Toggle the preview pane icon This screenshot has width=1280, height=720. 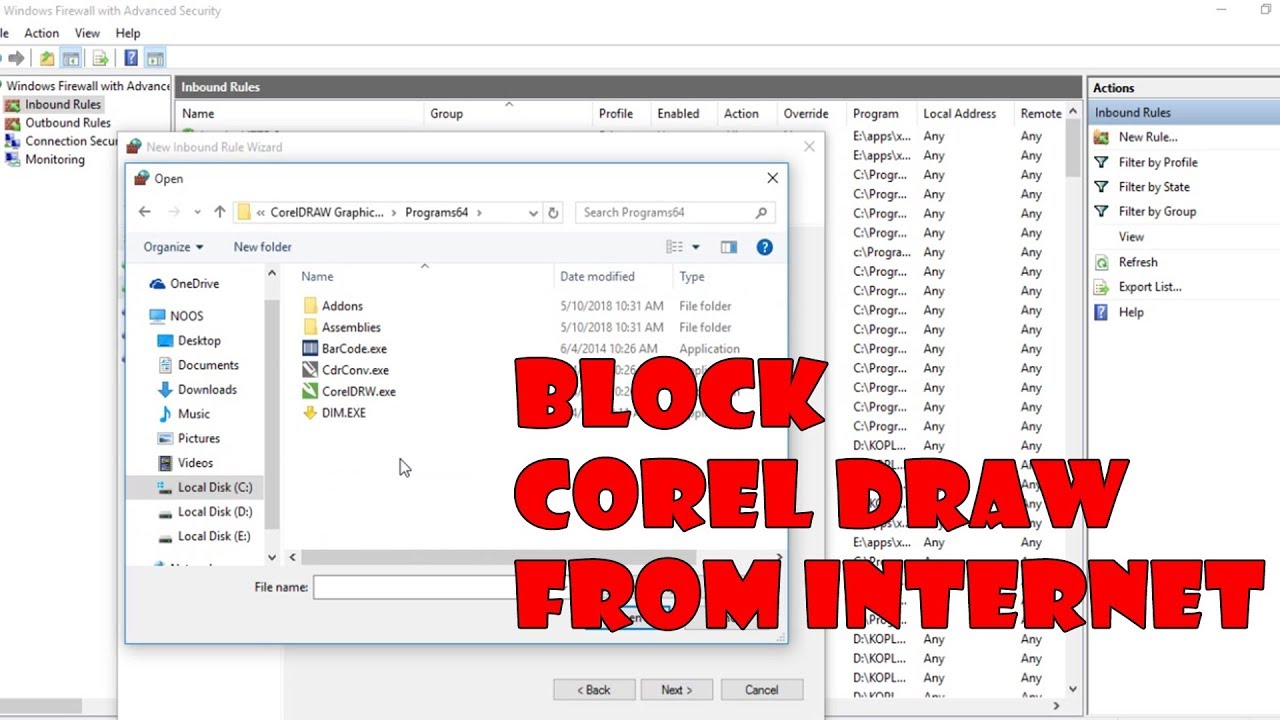pos(729,247)
